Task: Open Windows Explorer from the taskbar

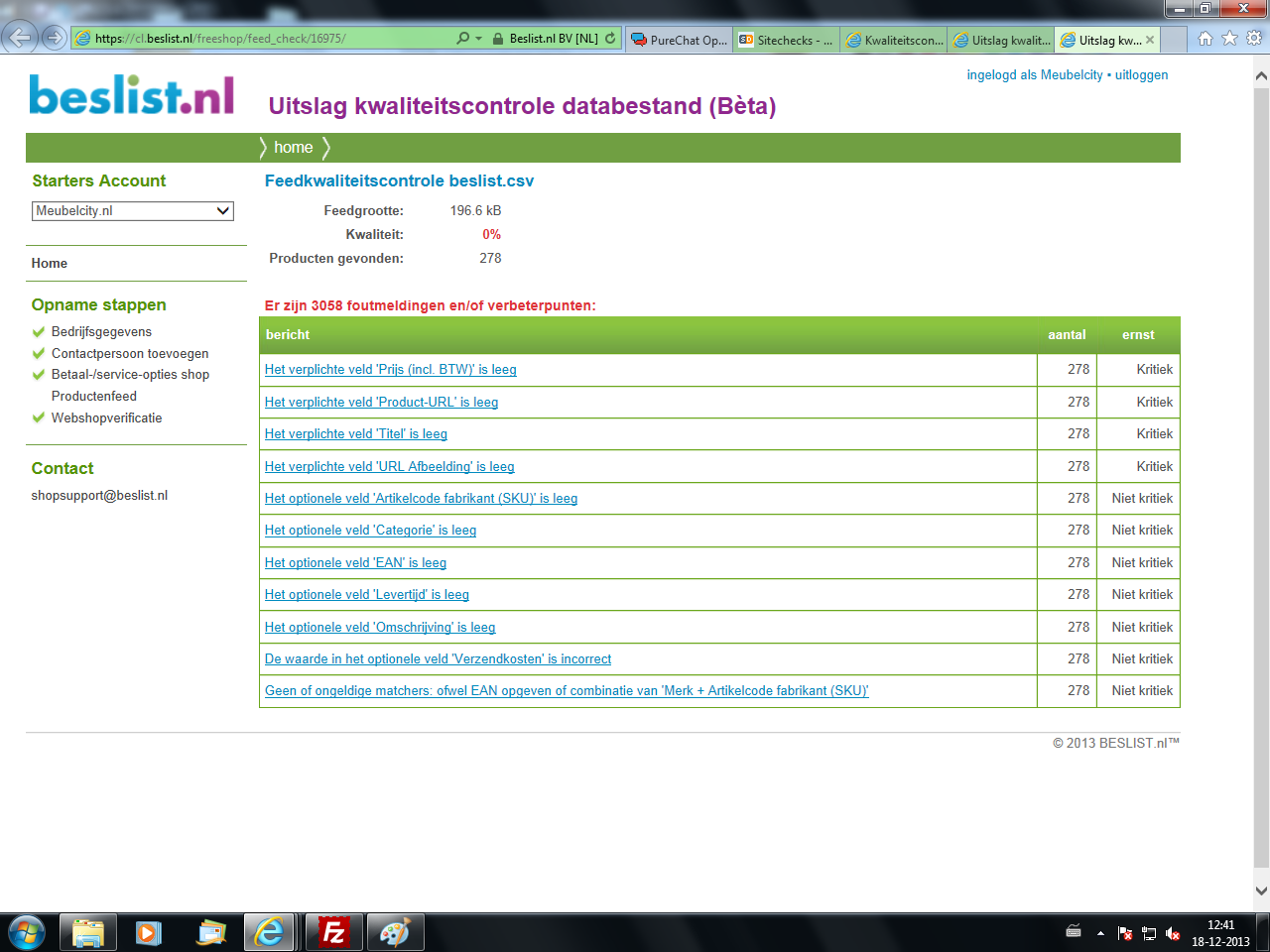Action: click(88, 932)
